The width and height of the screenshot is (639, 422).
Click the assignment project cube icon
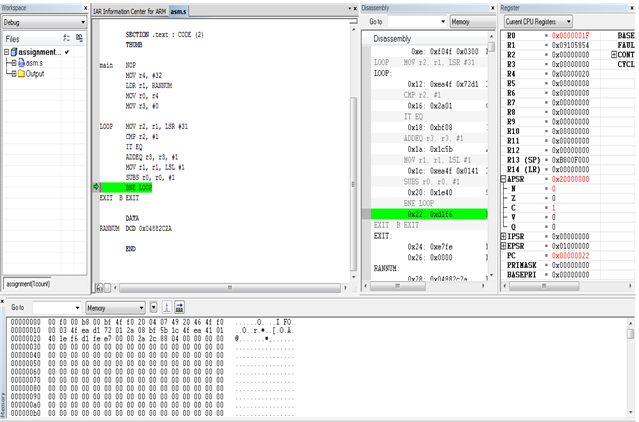[14, 52]
